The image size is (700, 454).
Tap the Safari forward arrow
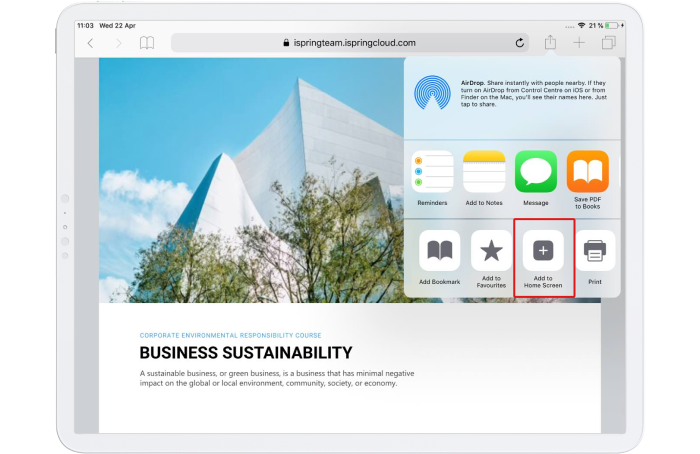[118, 43]
